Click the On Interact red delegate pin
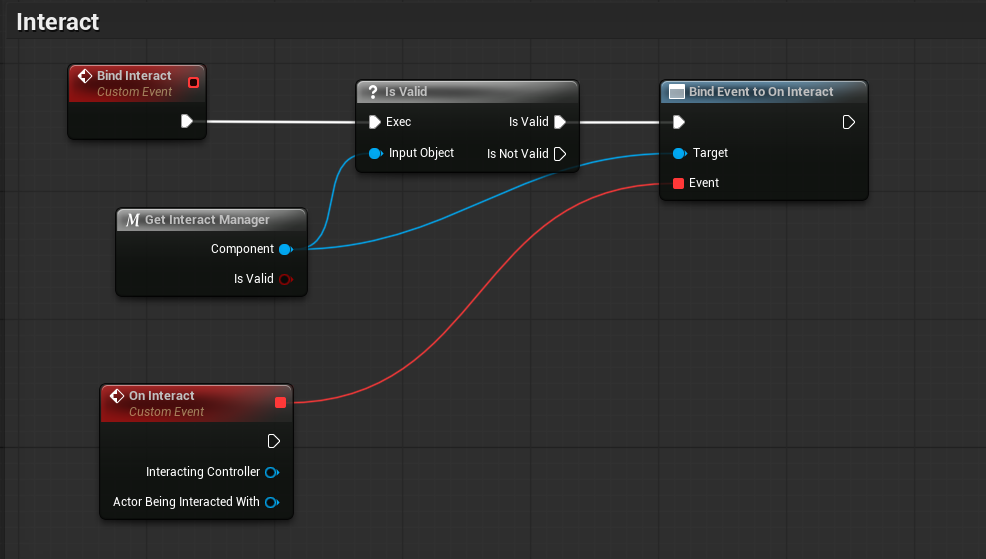The height and width of the screenshot is (559, 986). (x=280, y=402)
